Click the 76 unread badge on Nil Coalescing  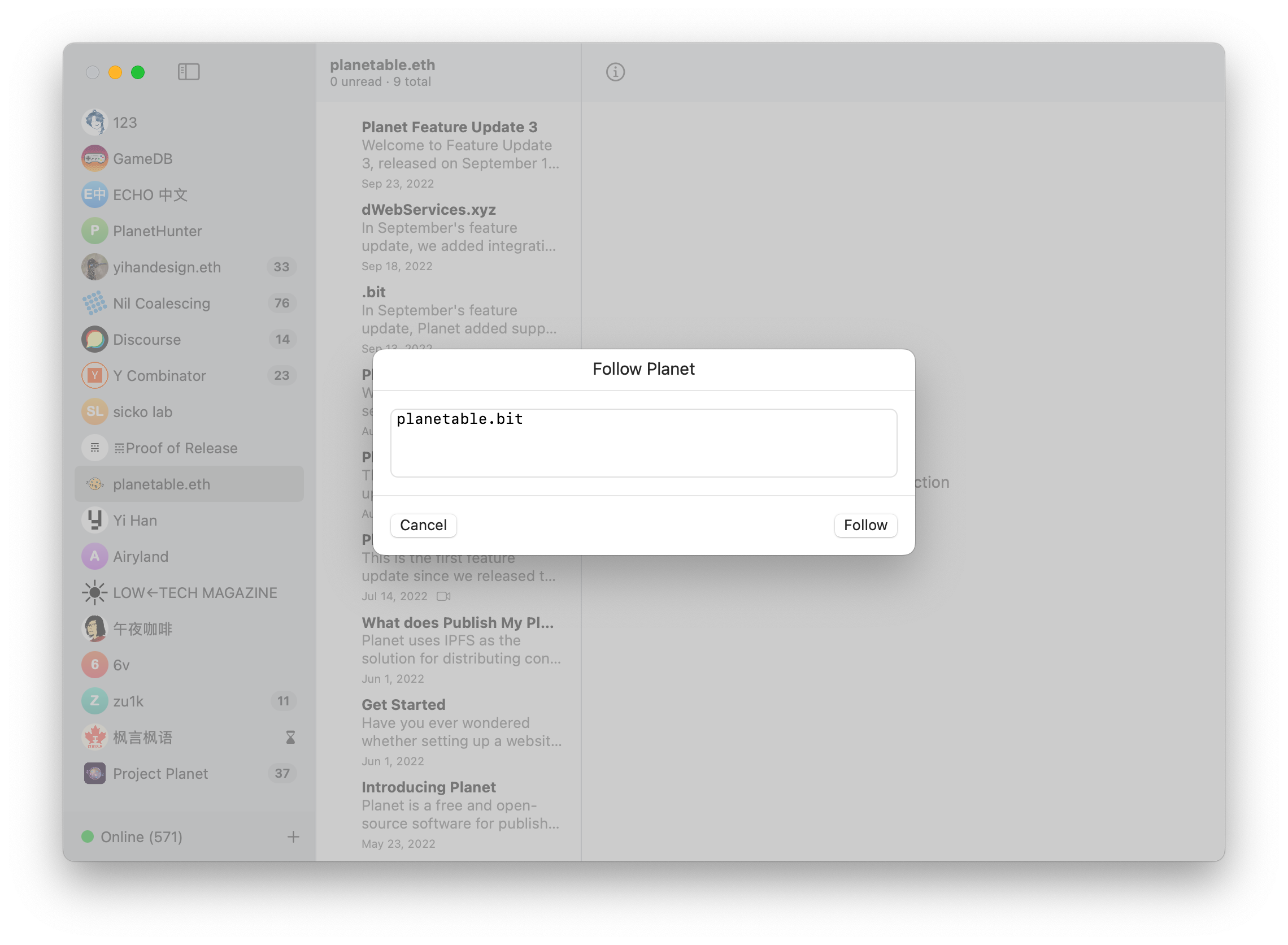tap(281, 303)
